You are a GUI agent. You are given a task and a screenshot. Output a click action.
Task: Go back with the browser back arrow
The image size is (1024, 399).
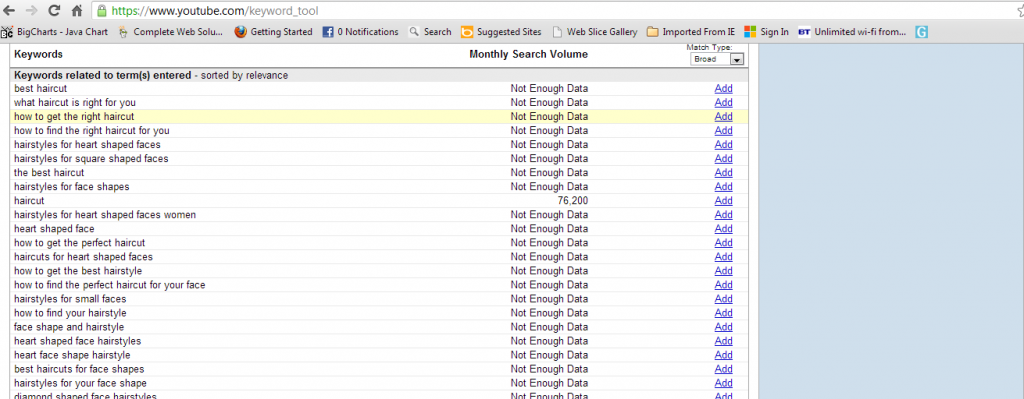pyautogui.click(x=9, y=11)
